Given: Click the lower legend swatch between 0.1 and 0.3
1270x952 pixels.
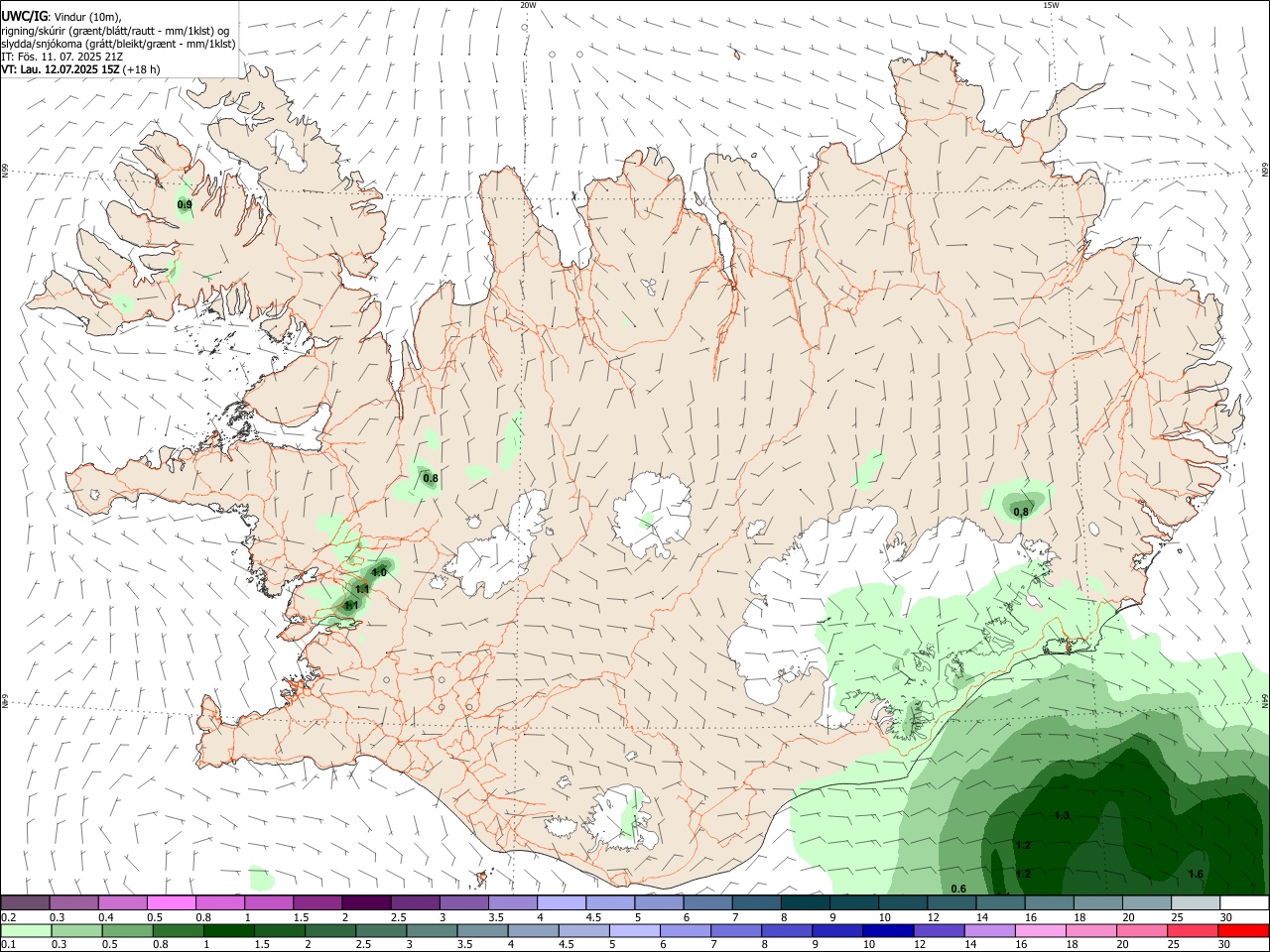Looking at the screenshot, I should 27,931.
